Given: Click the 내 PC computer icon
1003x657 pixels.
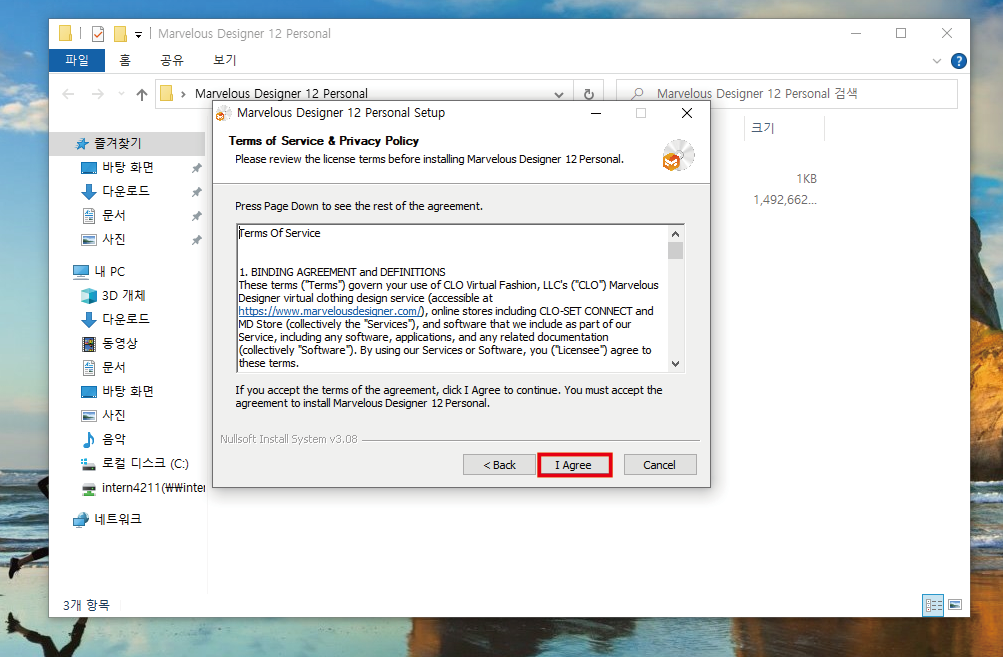Looking at the screenshot, I should point(81,272).
